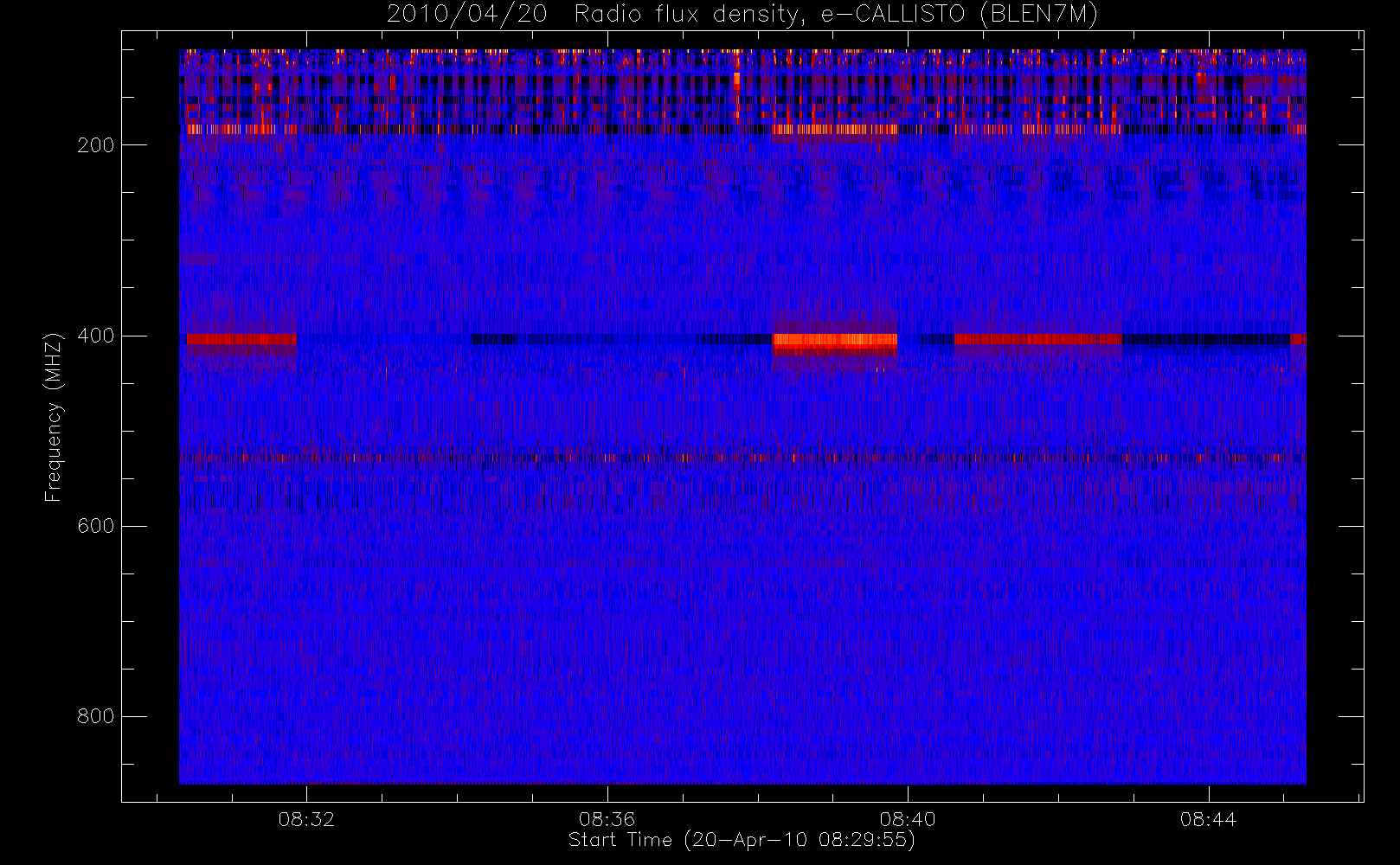Image resolution: width=1400 pixels, height=865 pixels.
Task: Click the red 400 MHz band near 08:31
Action: (241, 339)
